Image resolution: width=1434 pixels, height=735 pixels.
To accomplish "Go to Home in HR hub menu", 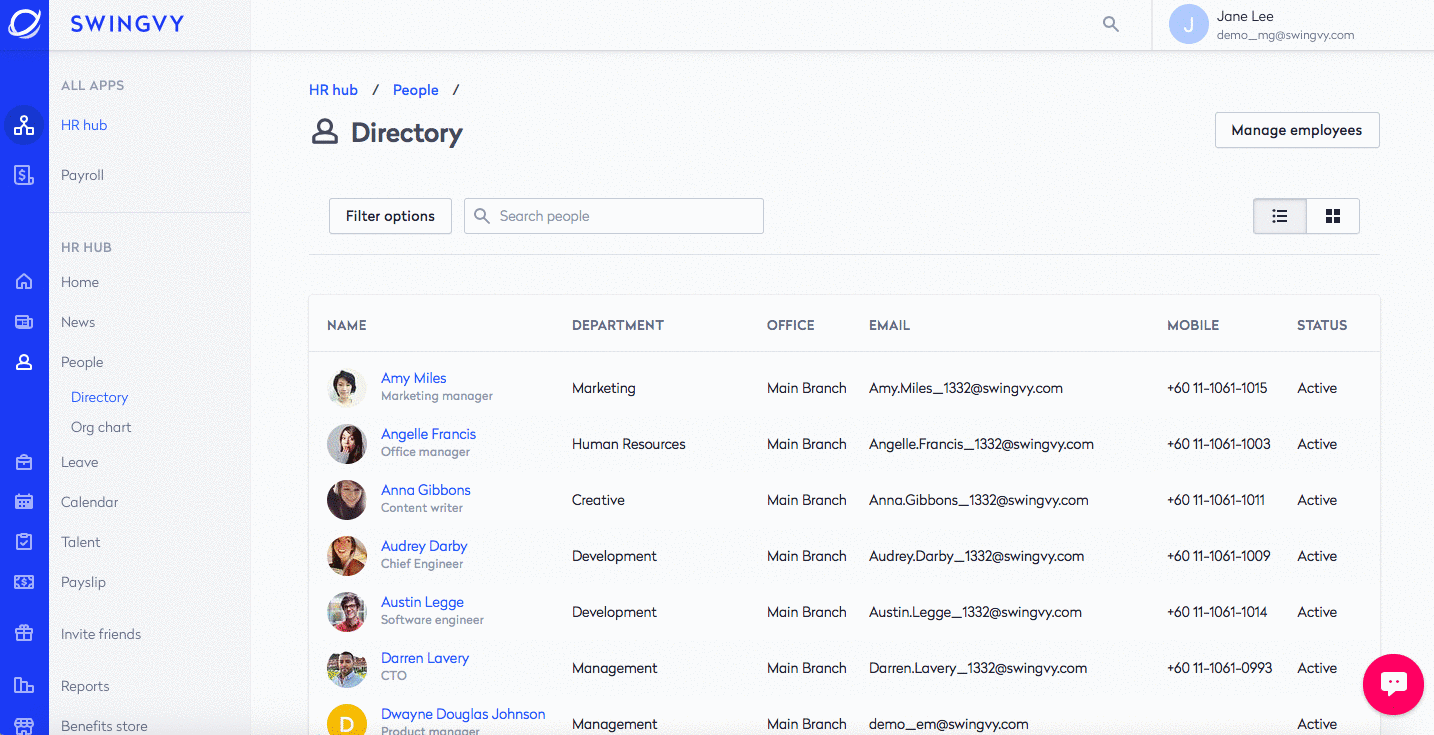I will [x=80, y=282].
